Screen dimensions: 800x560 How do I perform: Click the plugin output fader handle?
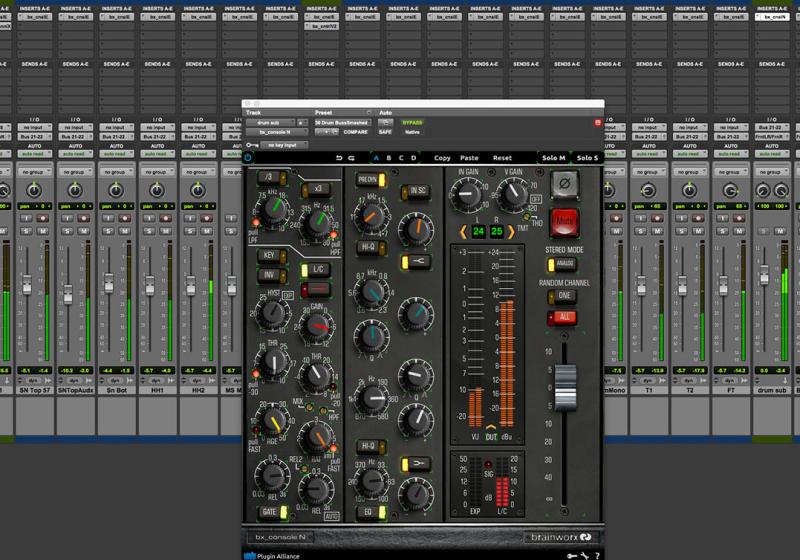click(565, 388)
